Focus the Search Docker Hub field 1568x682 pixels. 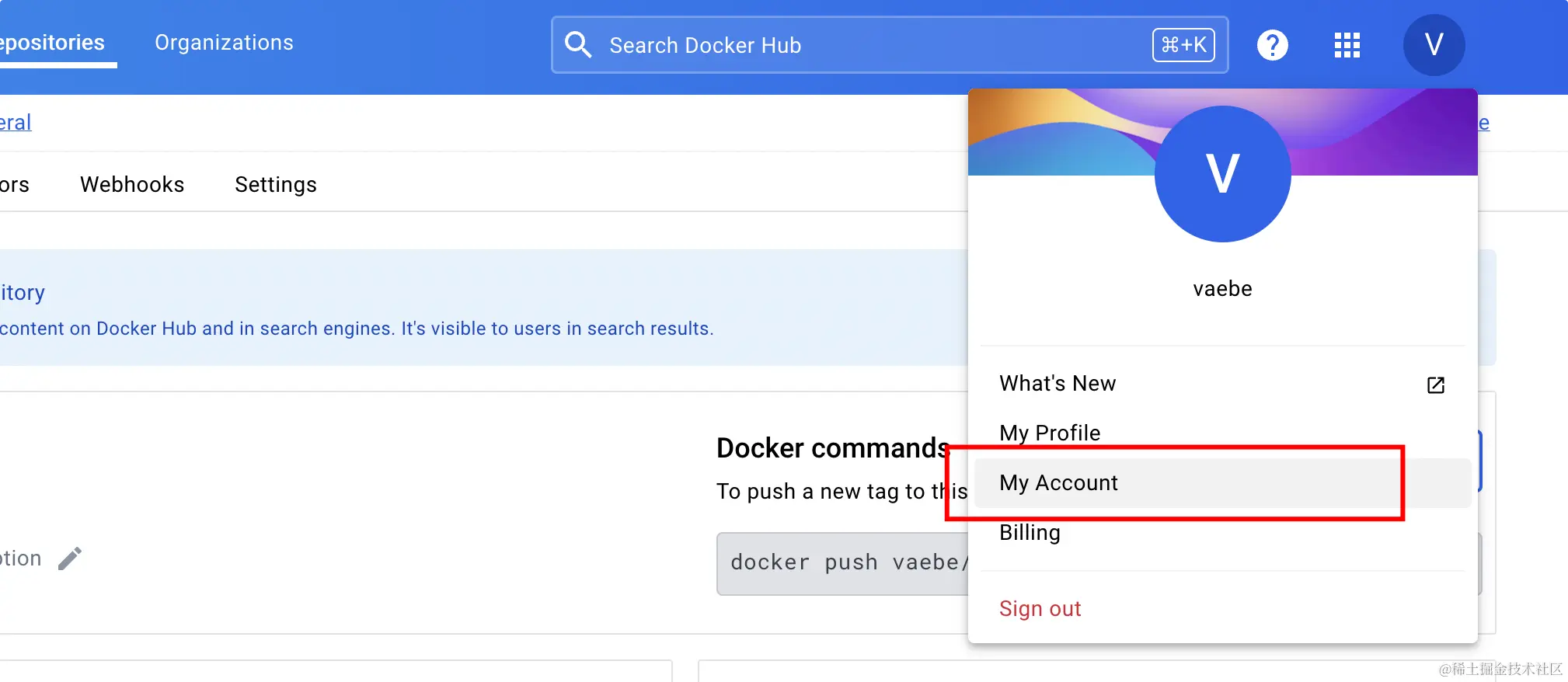(x=890, y=45)
